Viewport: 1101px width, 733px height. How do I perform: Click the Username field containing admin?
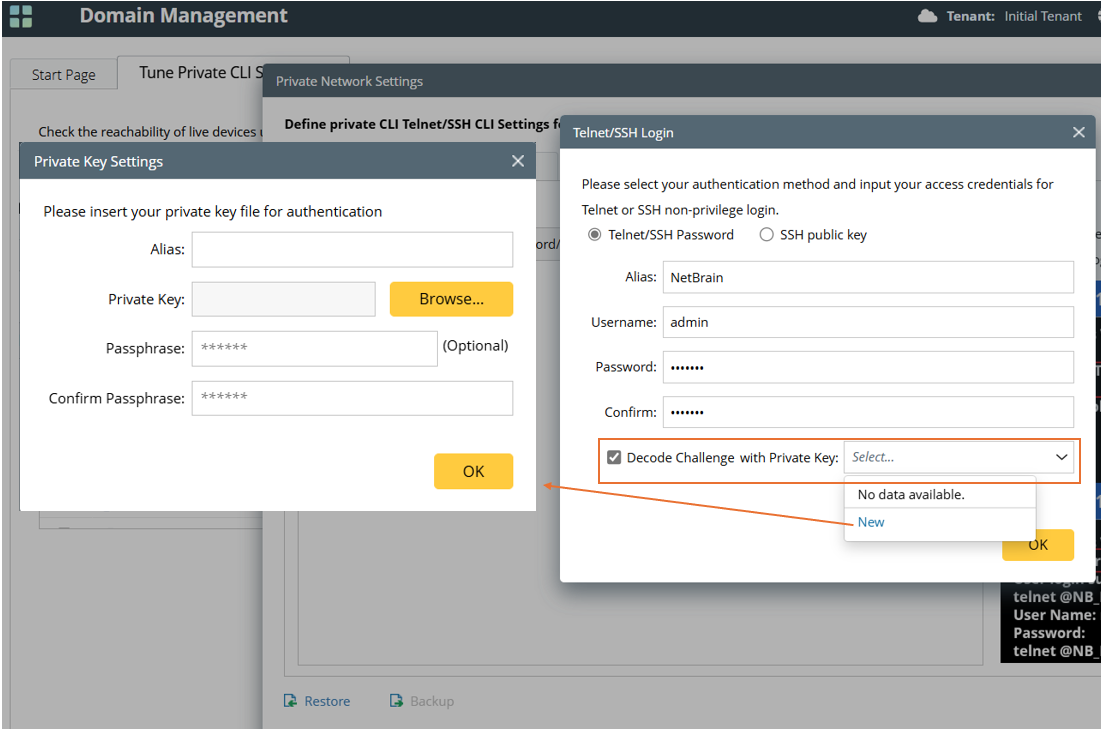pyautogui.click(x=867, y=322)
